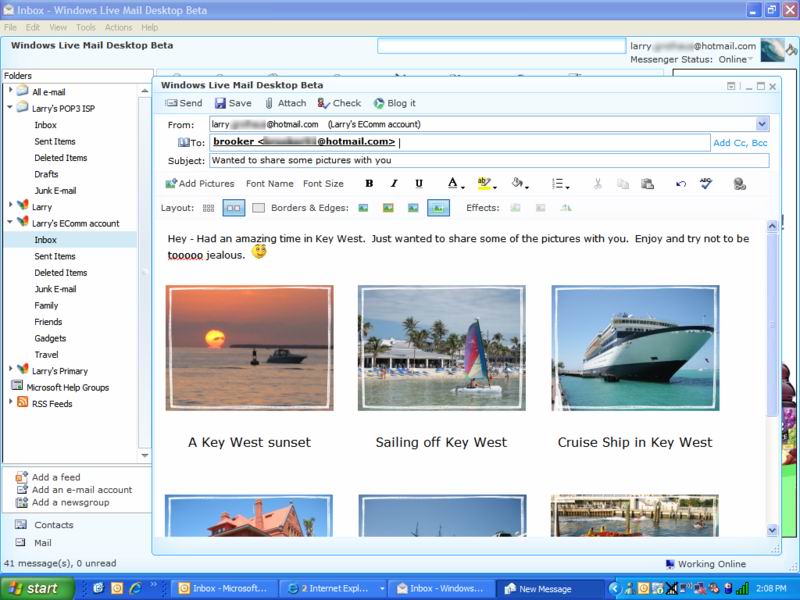800x600 pixels.
Task: Click the Cruise Ship photo thumbnail
Action: pyautogui.click(x=635, y=348)
